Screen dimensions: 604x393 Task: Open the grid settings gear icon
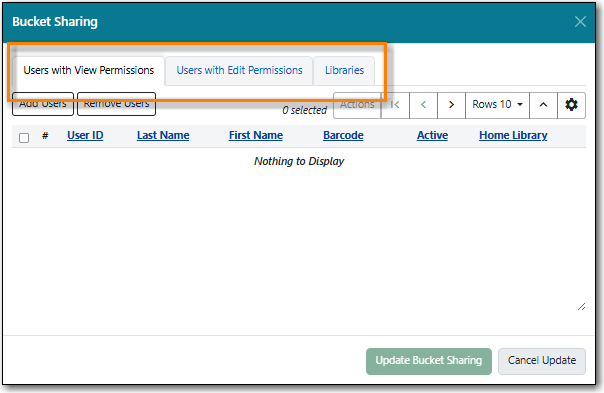571,105
